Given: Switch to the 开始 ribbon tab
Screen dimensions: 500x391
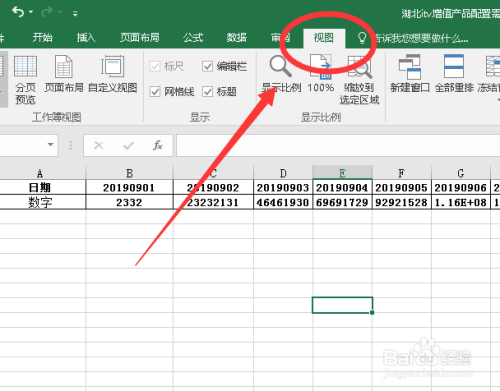Looking at the screenshot, I should [x=42, y=37].
